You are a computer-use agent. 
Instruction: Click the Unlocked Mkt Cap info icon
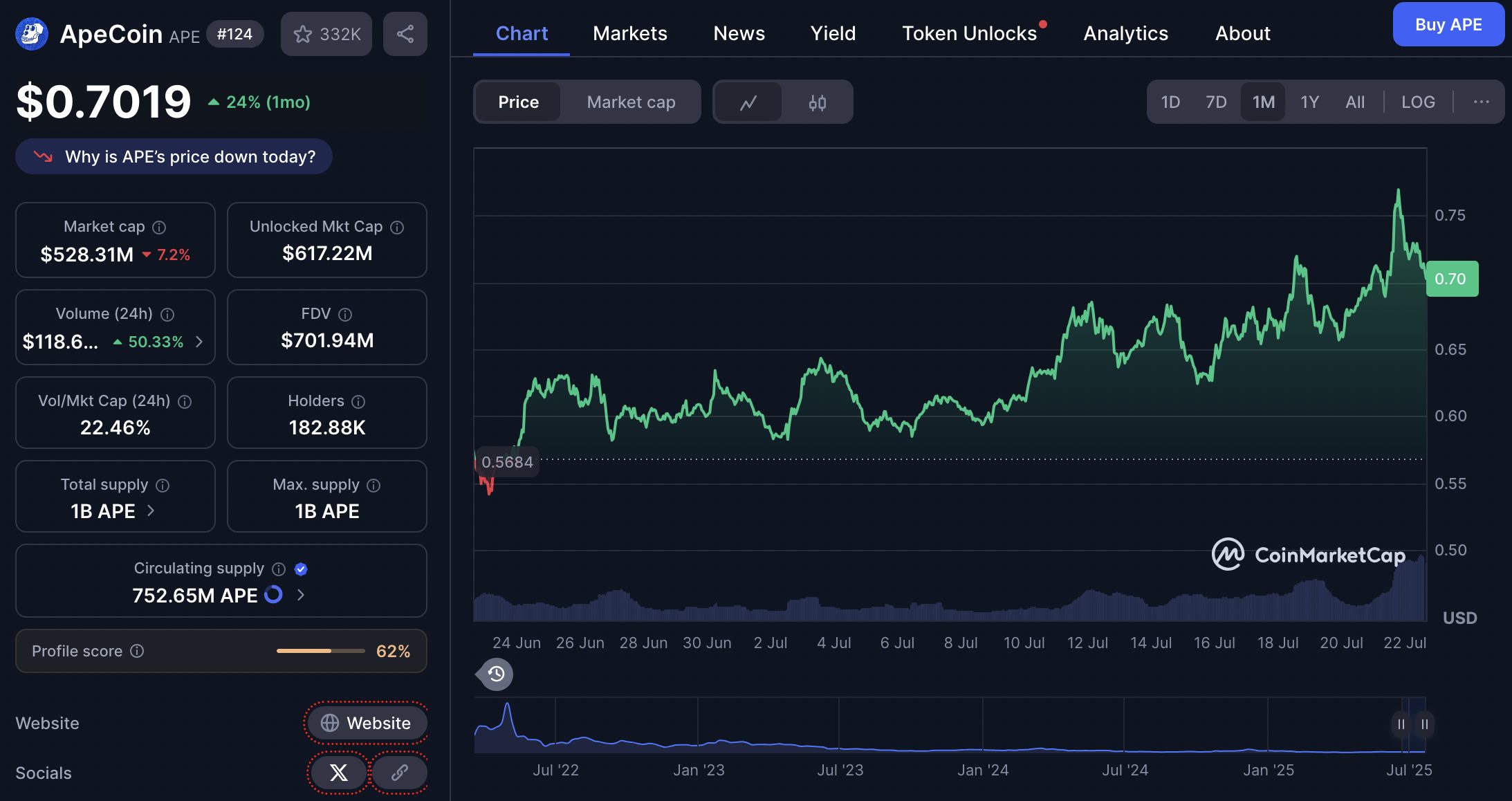tap(397, 227)
